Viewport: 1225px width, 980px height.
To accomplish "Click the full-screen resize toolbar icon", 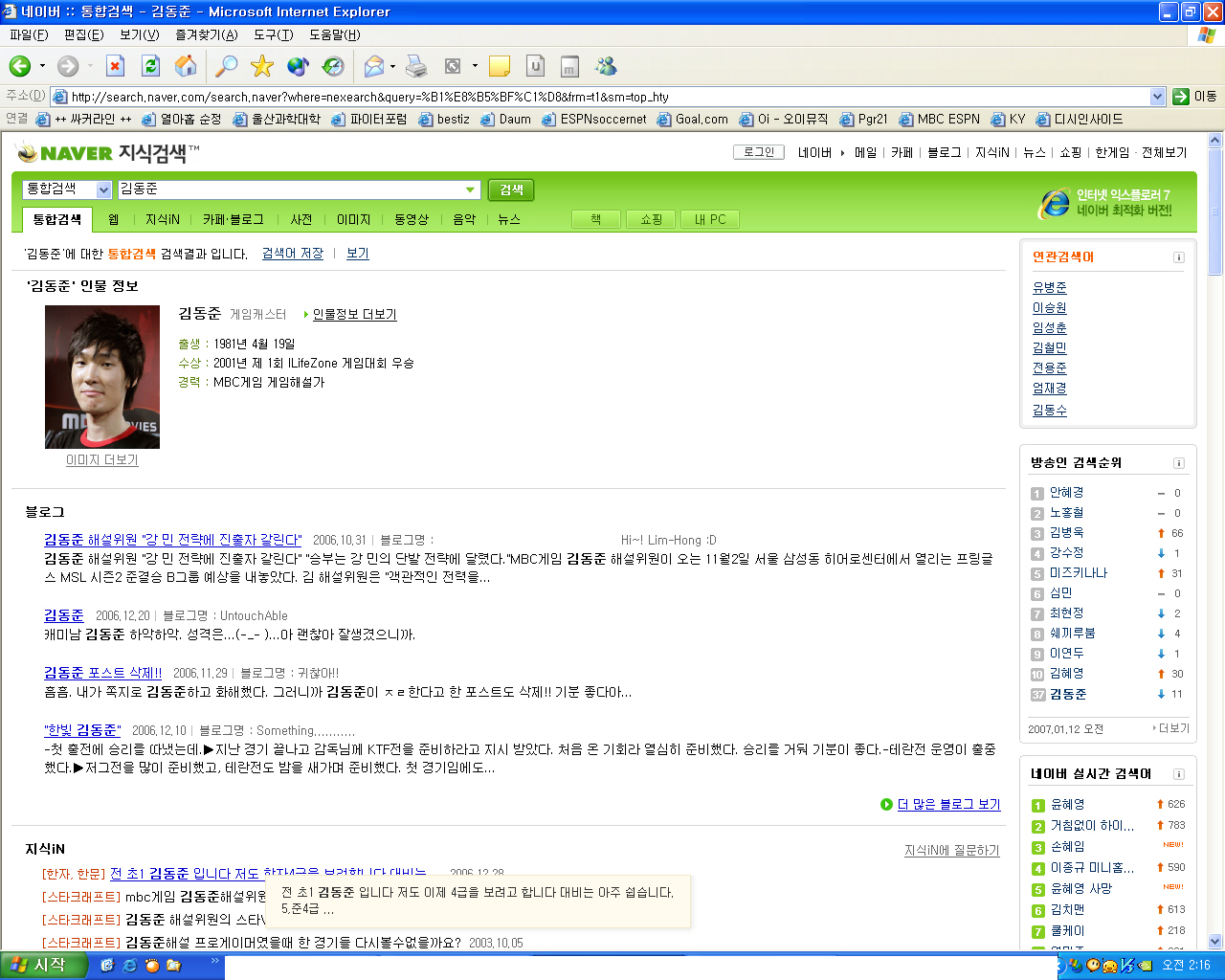I will click(453, 66).
